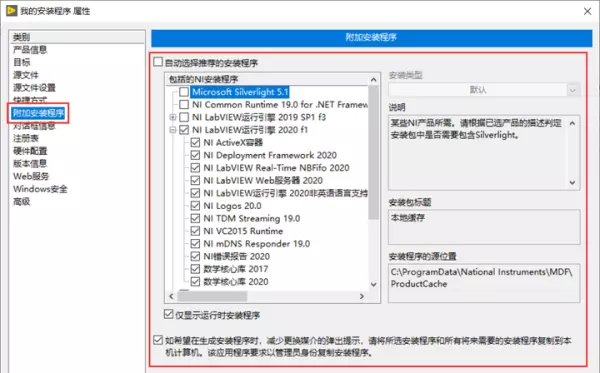The height and width of the screenshot is (373, 600).
Task: Select Microsoft Silverlight 5.1 list entry text
Action: [240, 92]
